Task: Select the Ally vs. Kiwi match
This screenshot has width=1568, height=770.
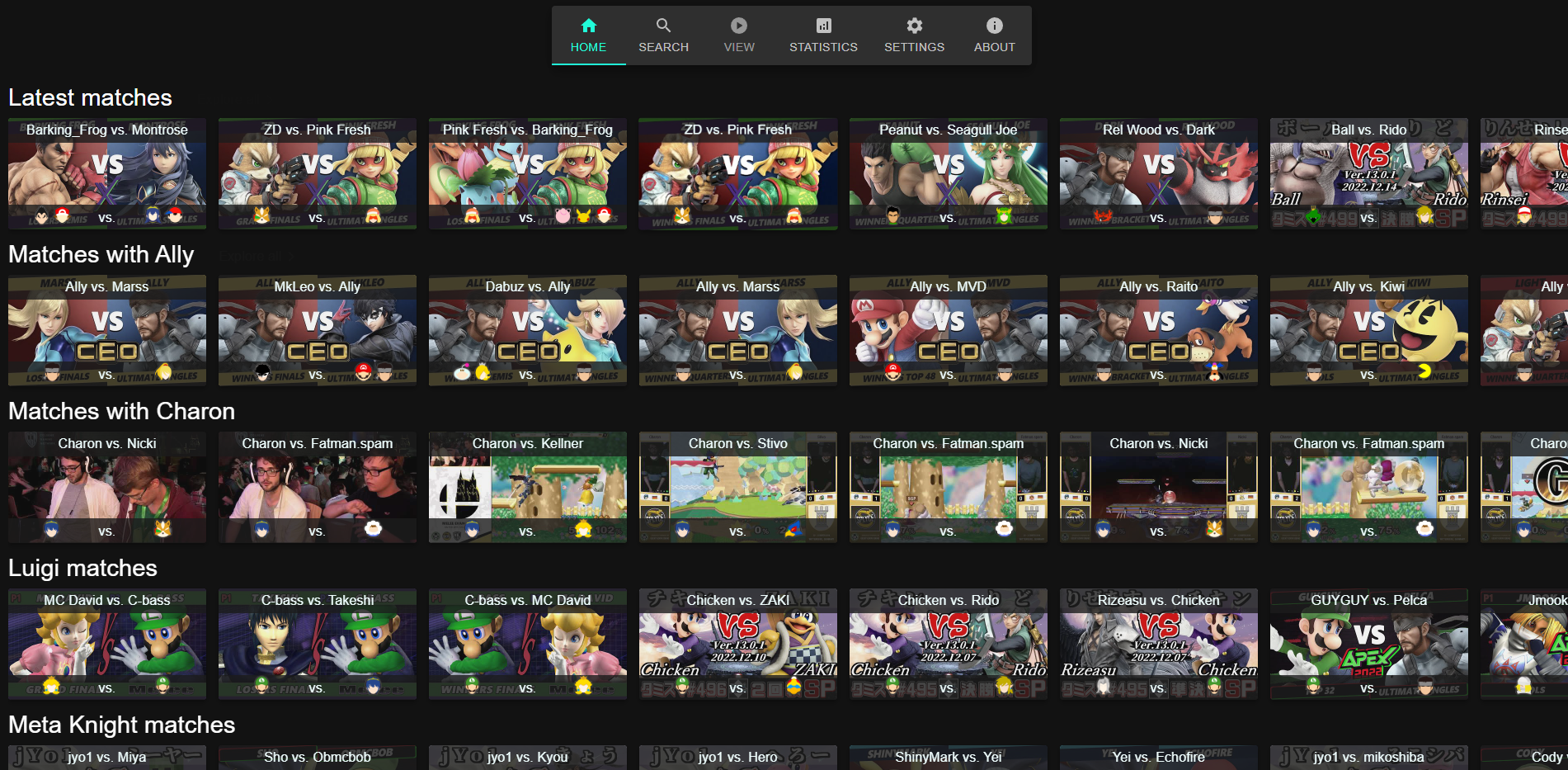Action: pos(1369,330)
